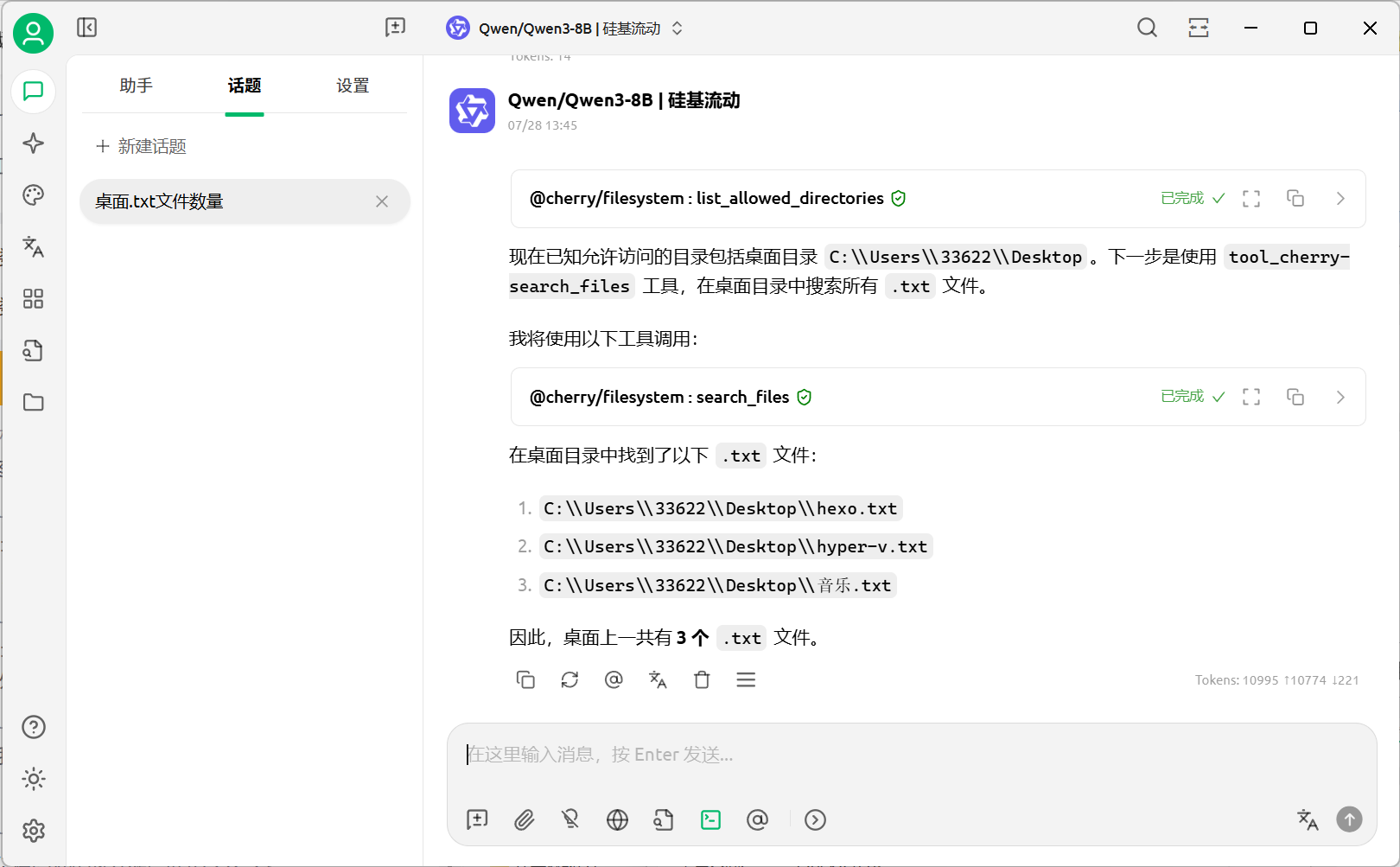Image resolution: width=1400 pixels, height=867 pixels.
Task: Toggle the MCP server terminal icon
Action: (710, 819)
